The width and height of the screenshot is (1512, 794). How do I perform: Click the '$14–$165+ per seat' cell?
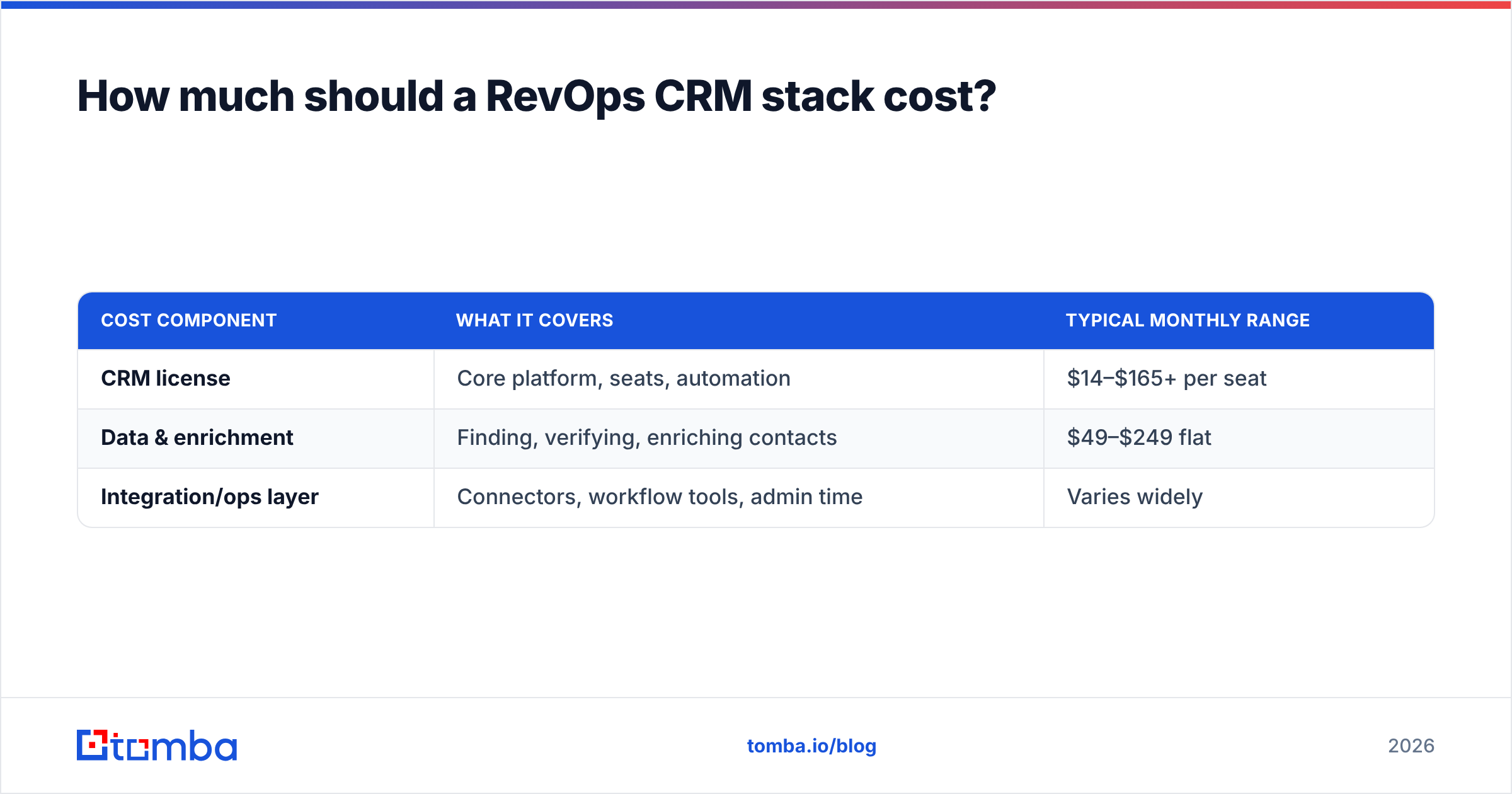tap(1239, 379)
